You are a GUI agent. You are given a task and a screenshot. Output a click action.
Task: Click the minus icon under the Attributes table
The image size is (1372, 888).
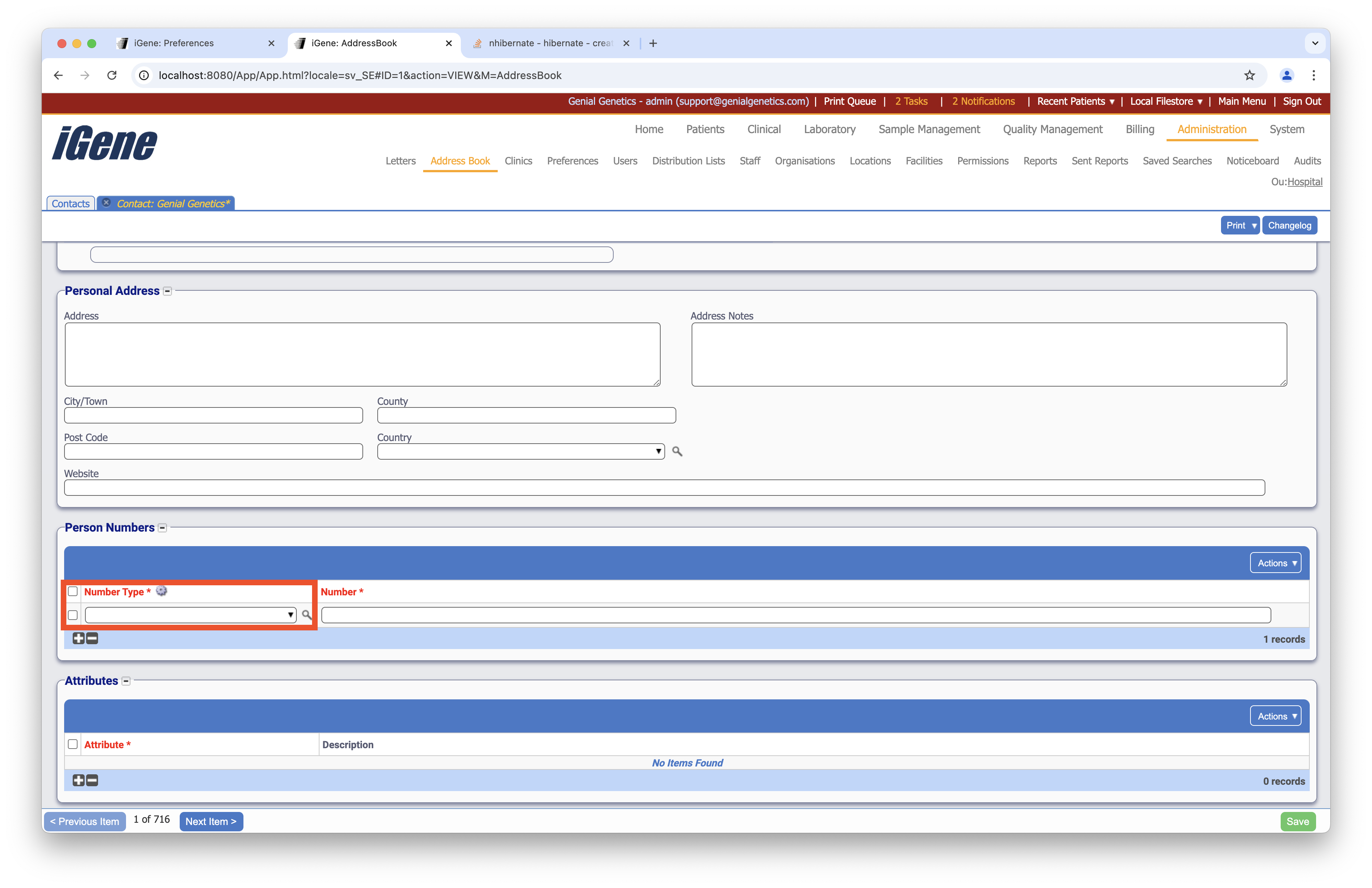92,780
